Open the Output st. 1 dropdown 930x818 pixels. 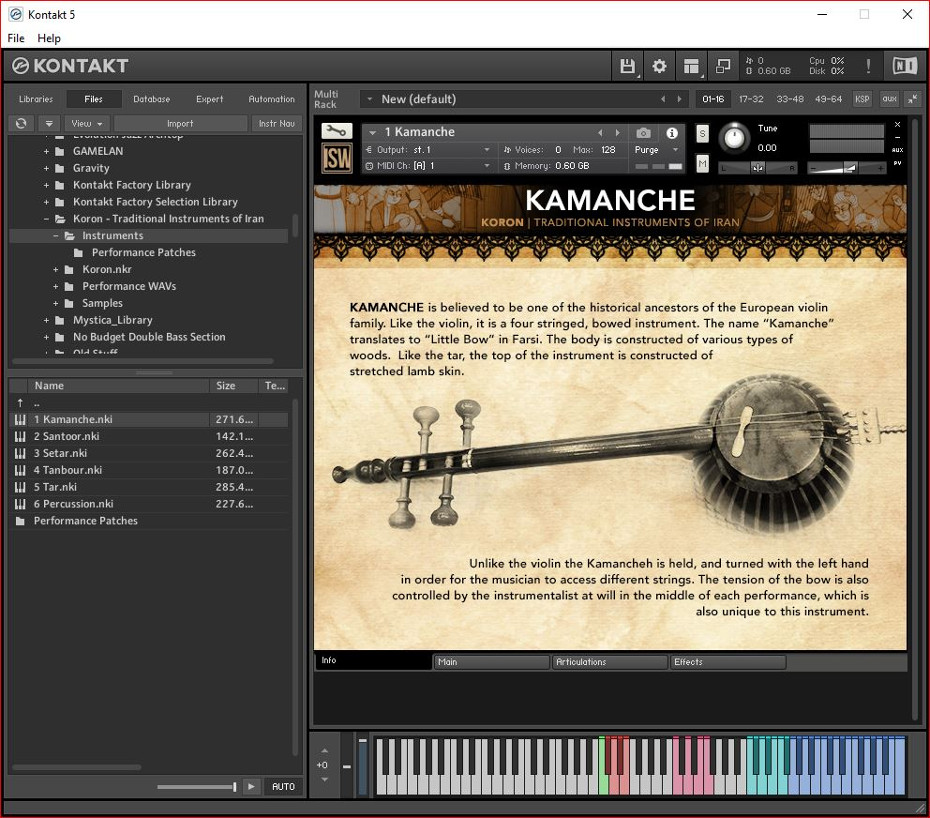(486, 149)
